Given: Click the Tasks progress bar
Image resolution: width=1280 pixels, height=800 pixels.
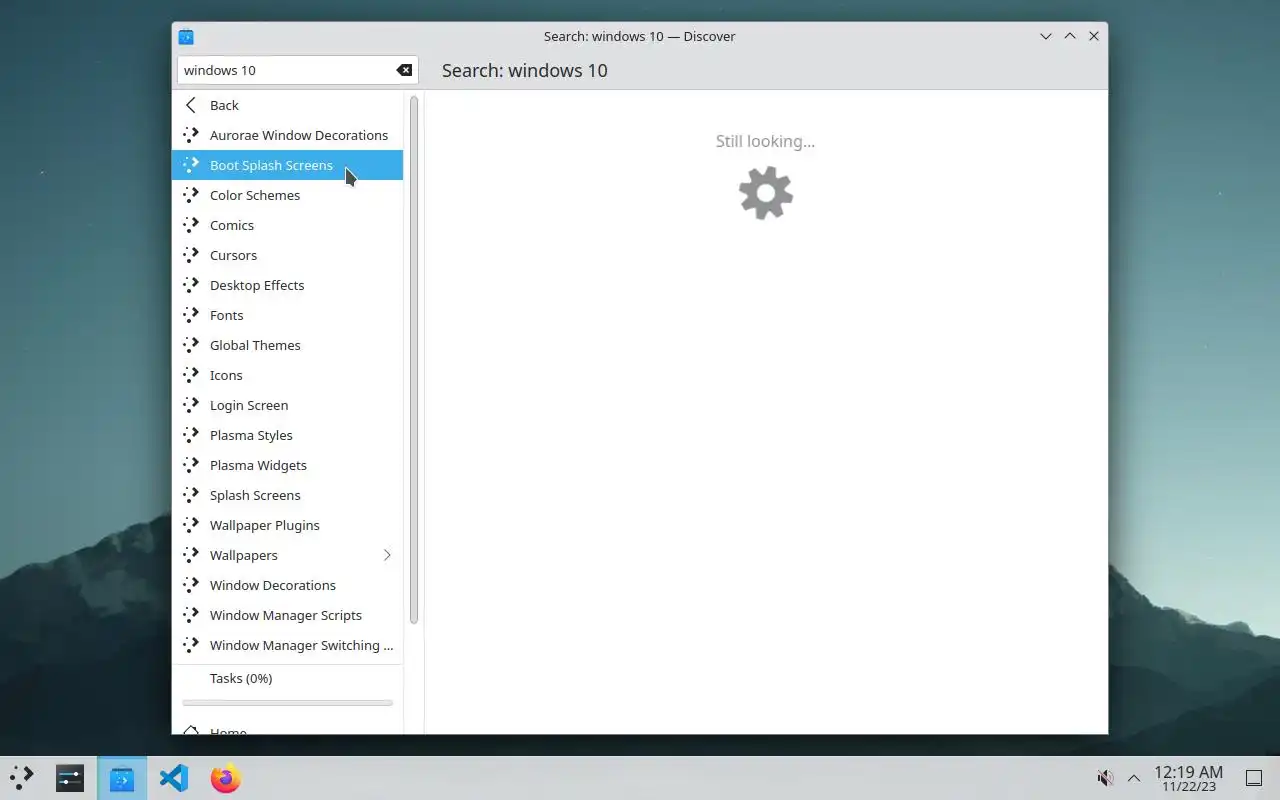Looking at the screenshot, I should click(288, 703).
